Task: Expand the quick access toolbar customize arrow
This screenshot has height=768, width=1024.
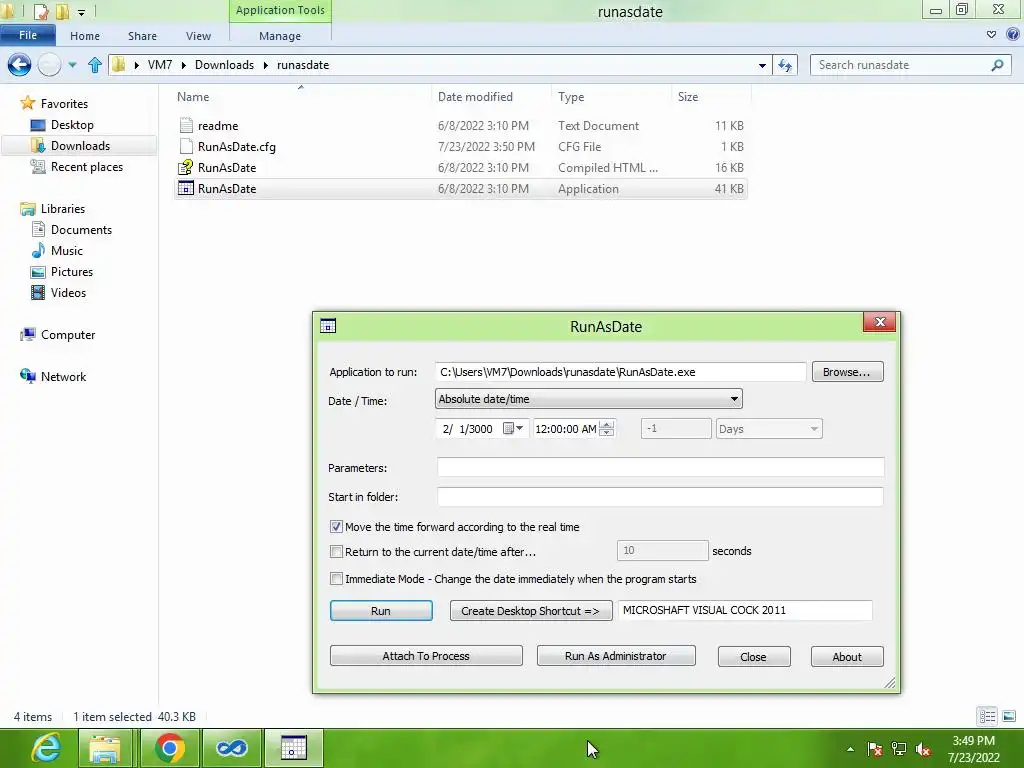Action: pyautogui.click(x=82, y=12)
